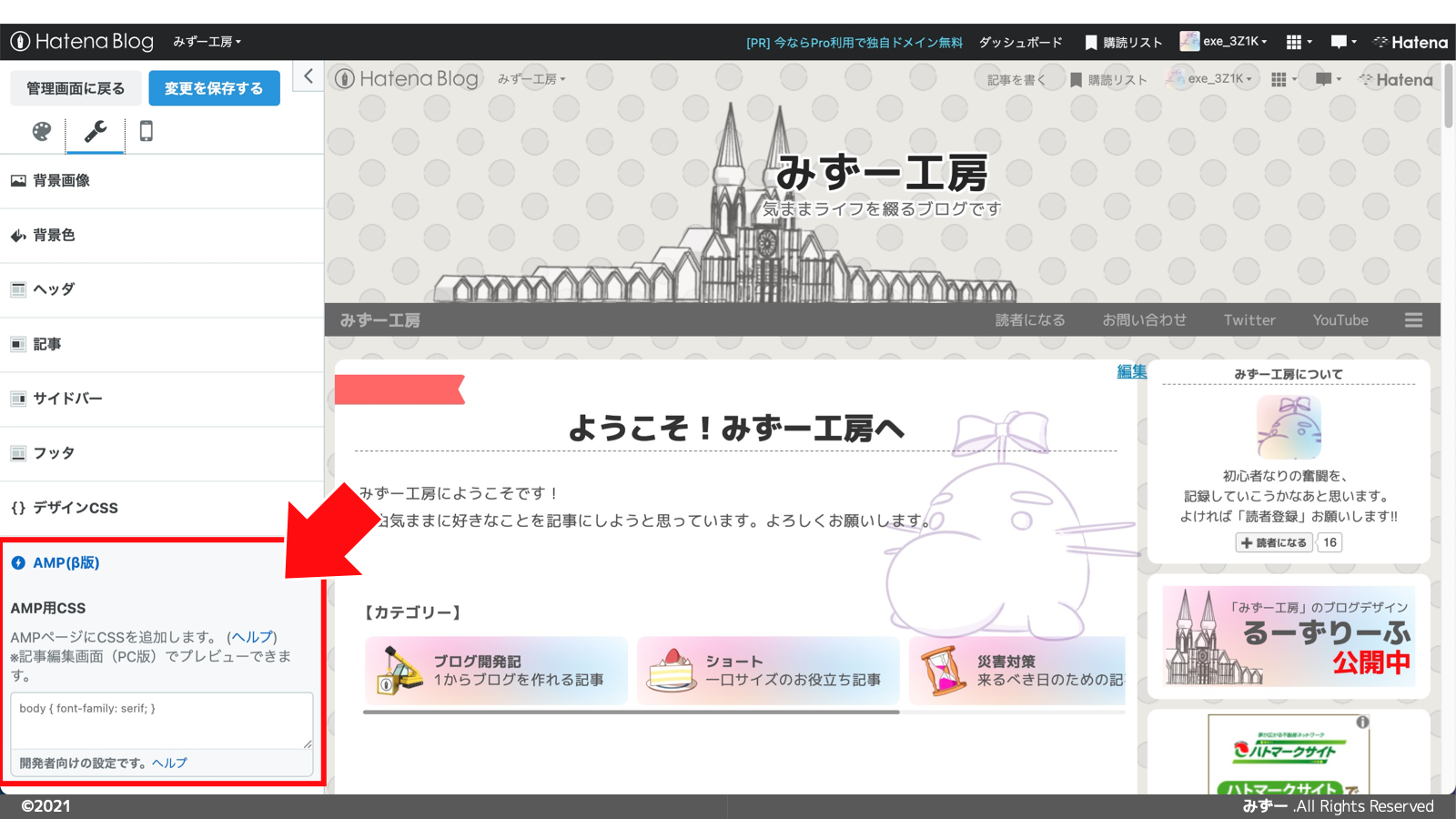Collapse the design sidebar with the chevron
Screen dimensions: 1456x819
(308, 76)
